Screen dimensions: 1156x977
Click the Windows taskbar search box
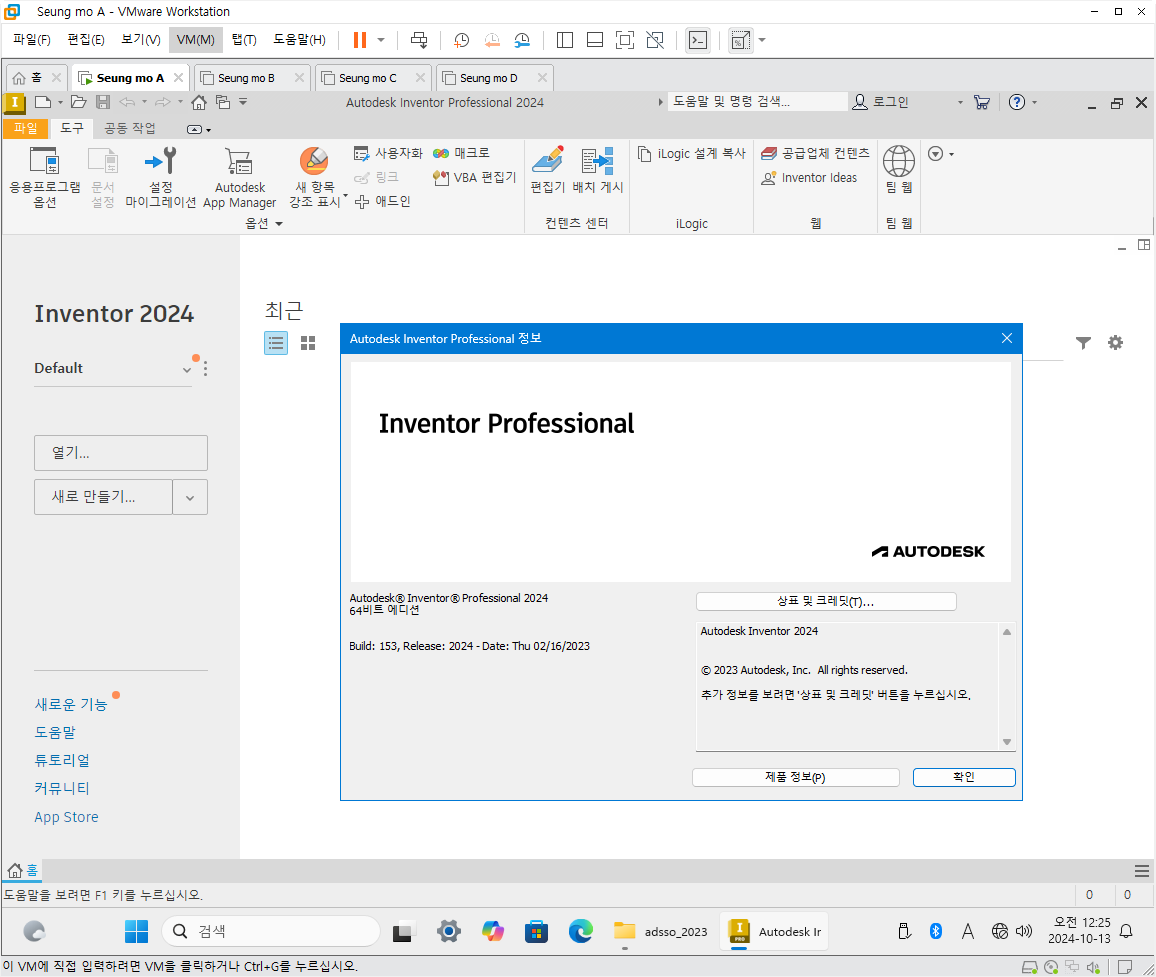click(271, 931)
